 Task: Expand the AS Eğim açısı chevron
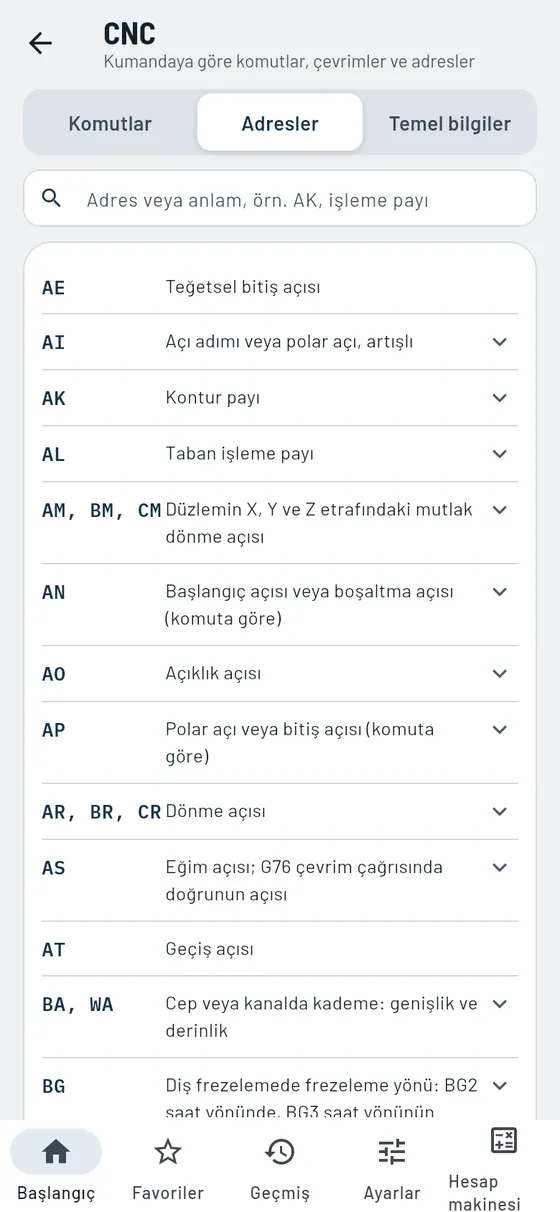500,868
